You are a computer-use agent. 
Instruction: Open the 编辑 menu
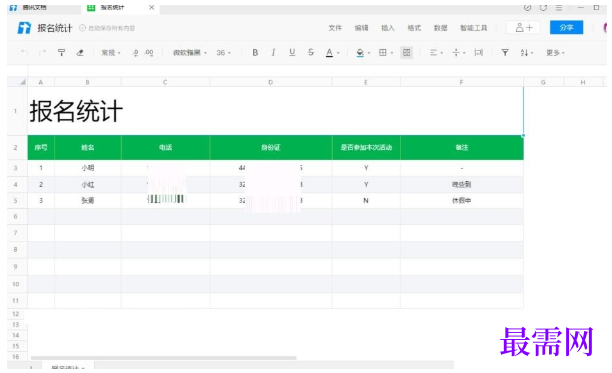click(x=361, y=28)
